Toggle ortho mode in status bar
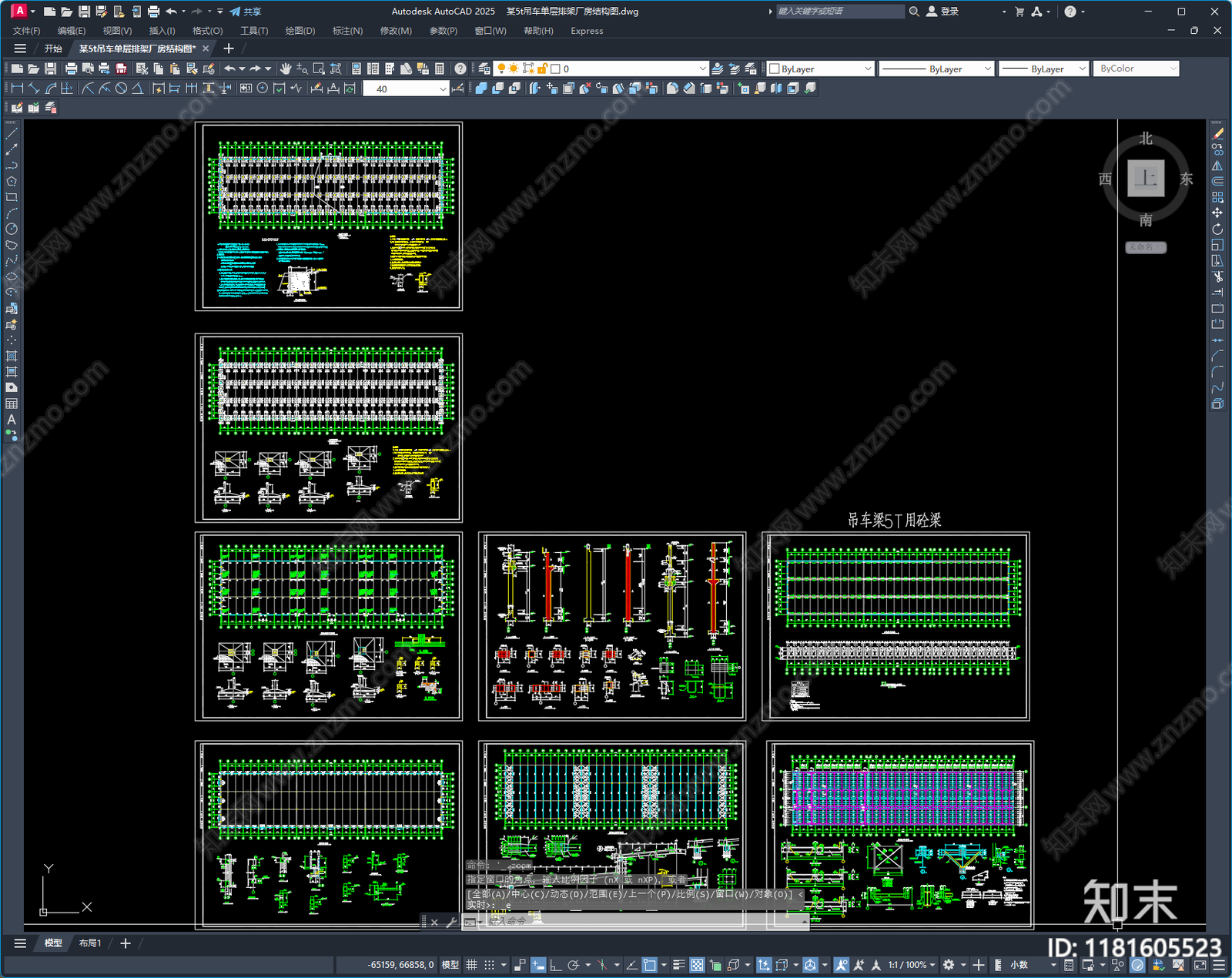The image size is (1232, 978). tap(555, 965)
